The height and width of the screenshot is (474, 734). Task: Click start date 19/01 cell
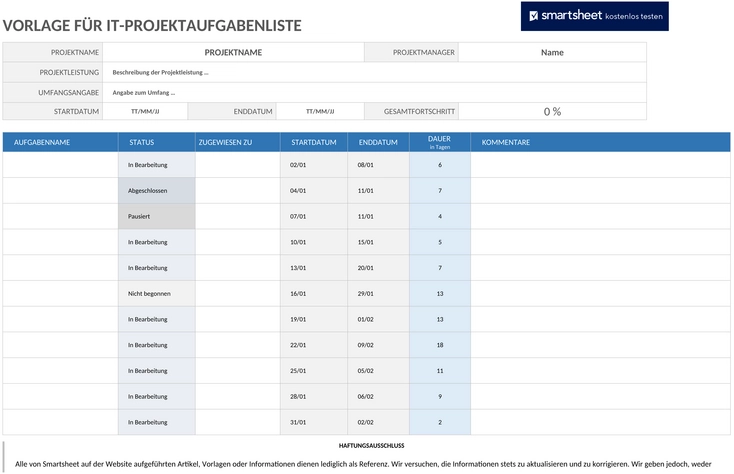click(x=314, y=319)
